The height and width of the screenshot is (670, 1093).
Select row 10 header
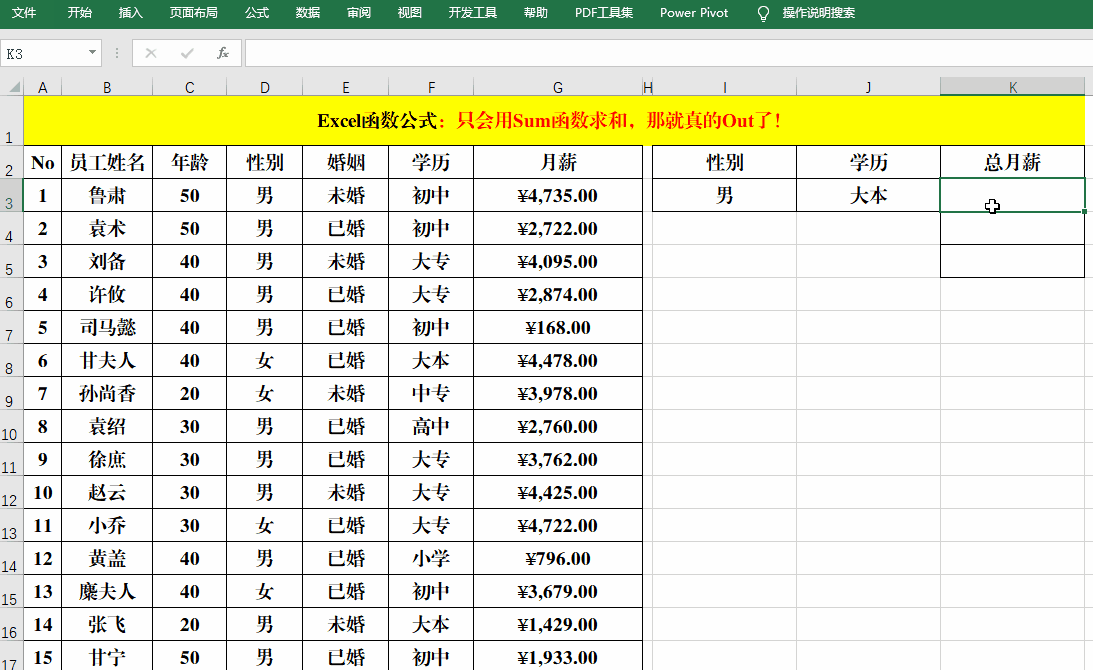(x=11, y=427)
